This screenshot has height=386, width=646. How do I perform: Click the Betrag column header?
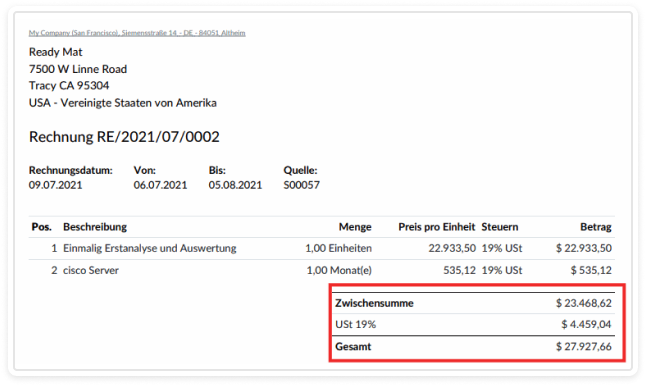point(596,227)
